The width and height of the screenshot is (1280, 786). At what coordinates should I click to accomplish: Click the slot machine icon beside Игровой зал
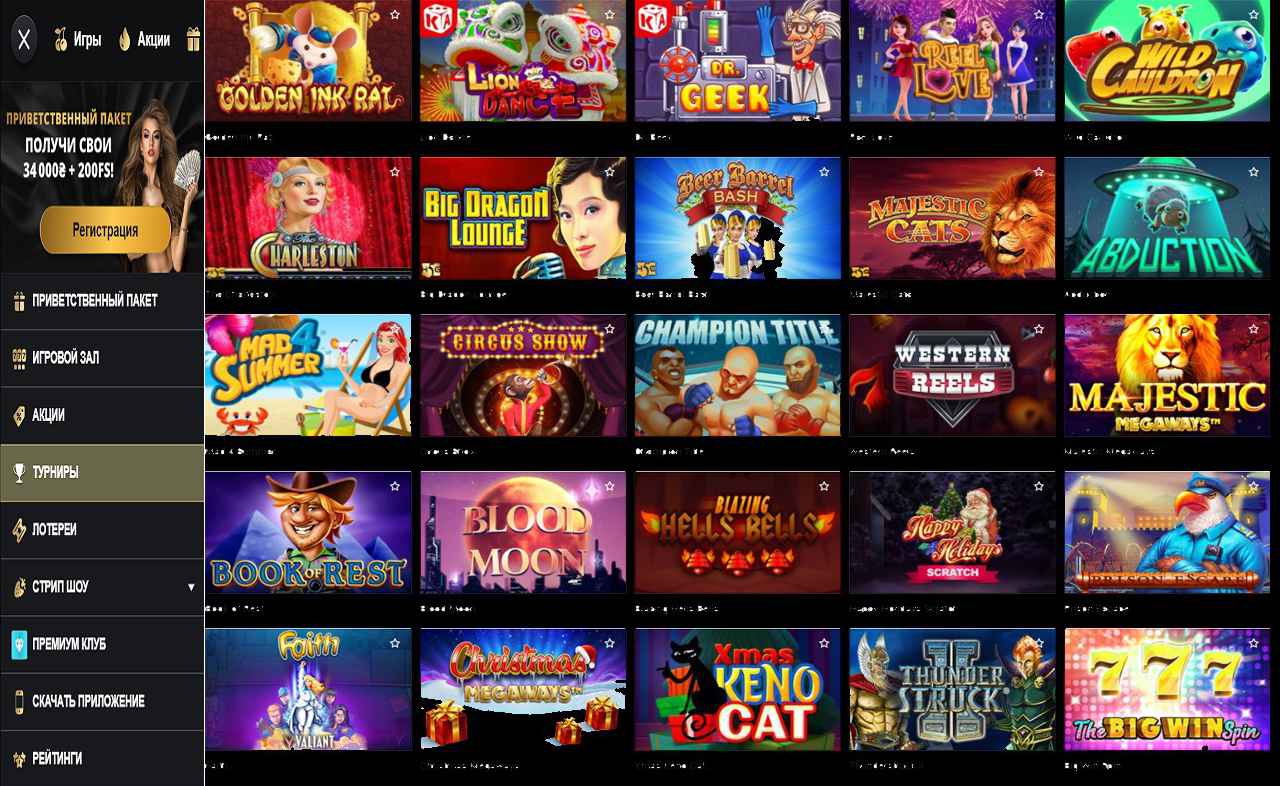[18, 358]
